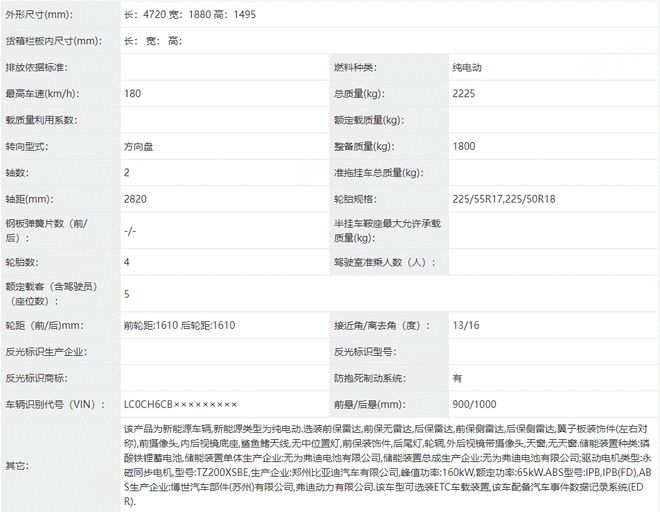Click the 防抱死制动系统 label
This screenshot has width=660, height=512.
(x=370, y=378)
